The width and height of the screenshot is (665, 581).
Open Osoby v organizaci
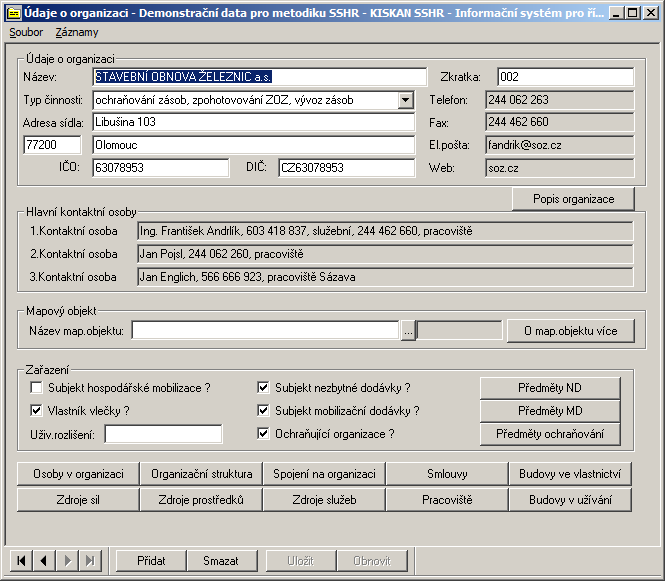pos(78,474)
